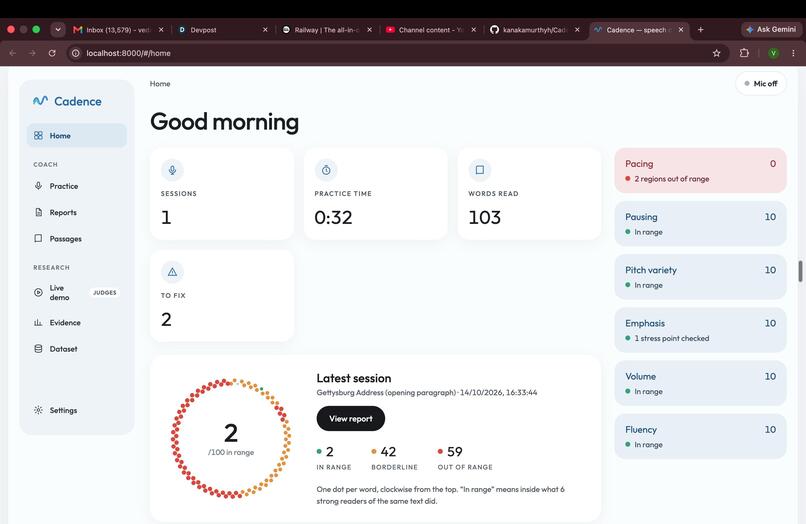Open the Pausing score card
The image size is (806, 524).
point(700,224)
